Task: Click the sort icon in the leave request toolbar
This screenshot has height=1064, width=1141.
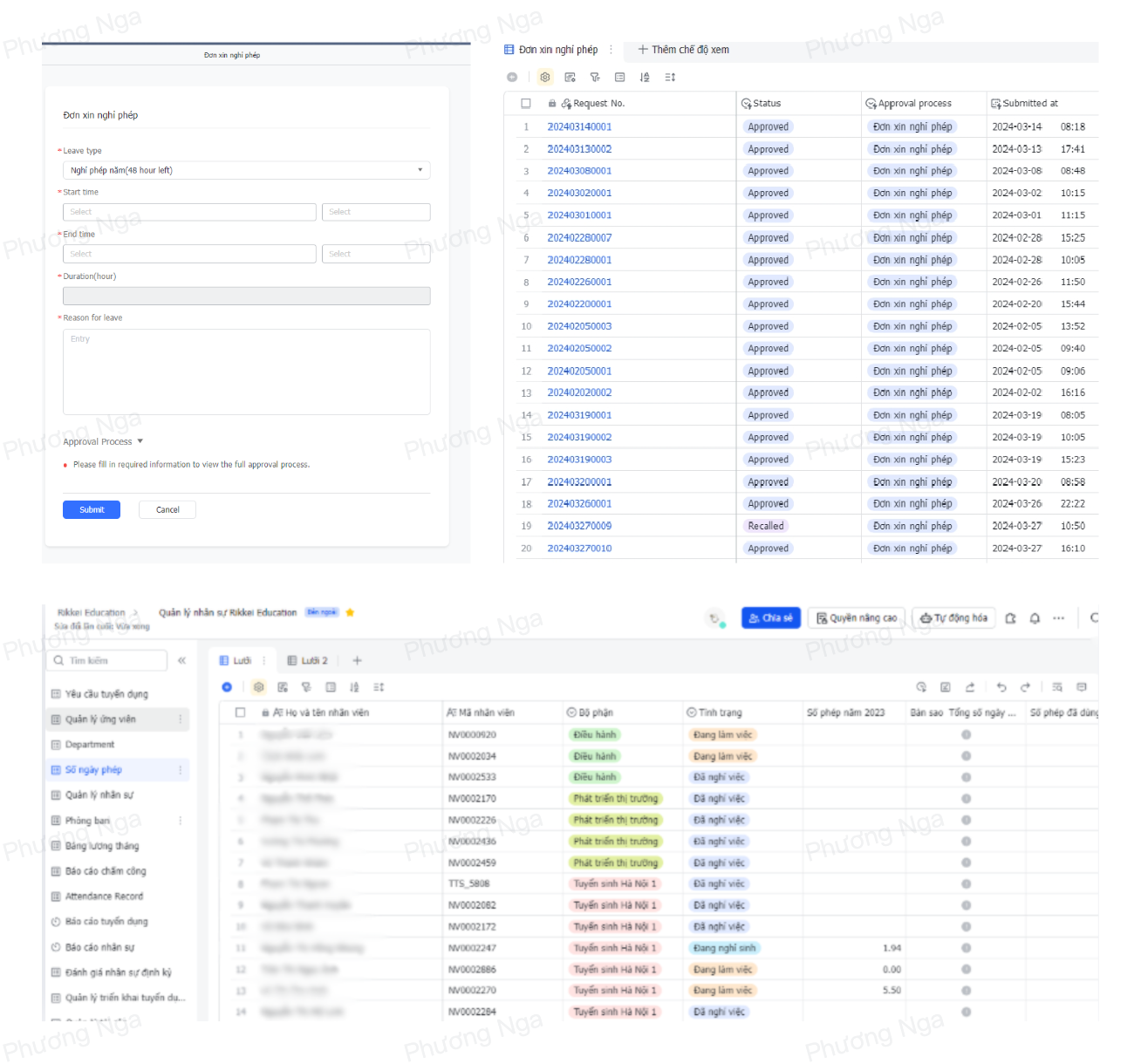Action: coord(645,78)
